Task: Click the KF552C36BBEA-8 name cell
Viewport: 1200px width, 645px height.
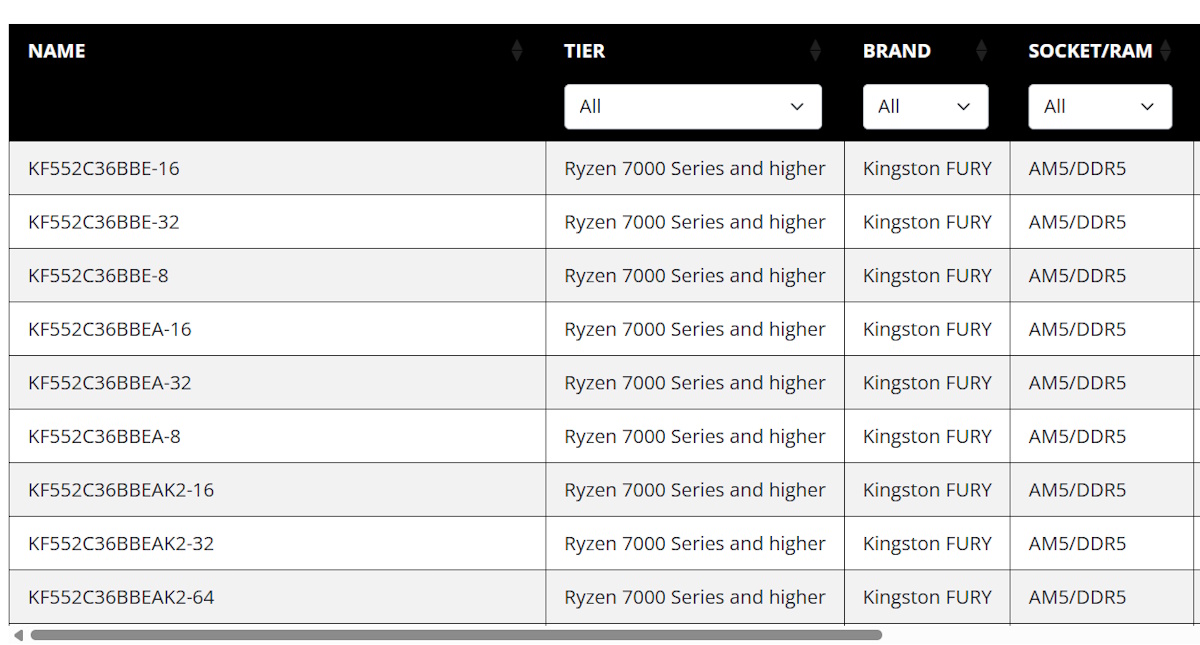Action: click(104, 436)
